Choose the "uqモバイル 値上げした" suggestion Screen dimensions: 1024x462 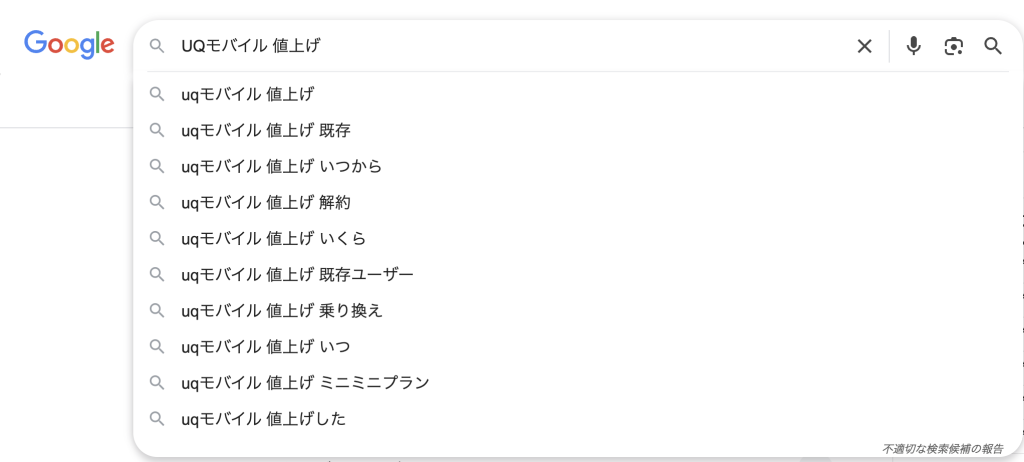point(264,418)
